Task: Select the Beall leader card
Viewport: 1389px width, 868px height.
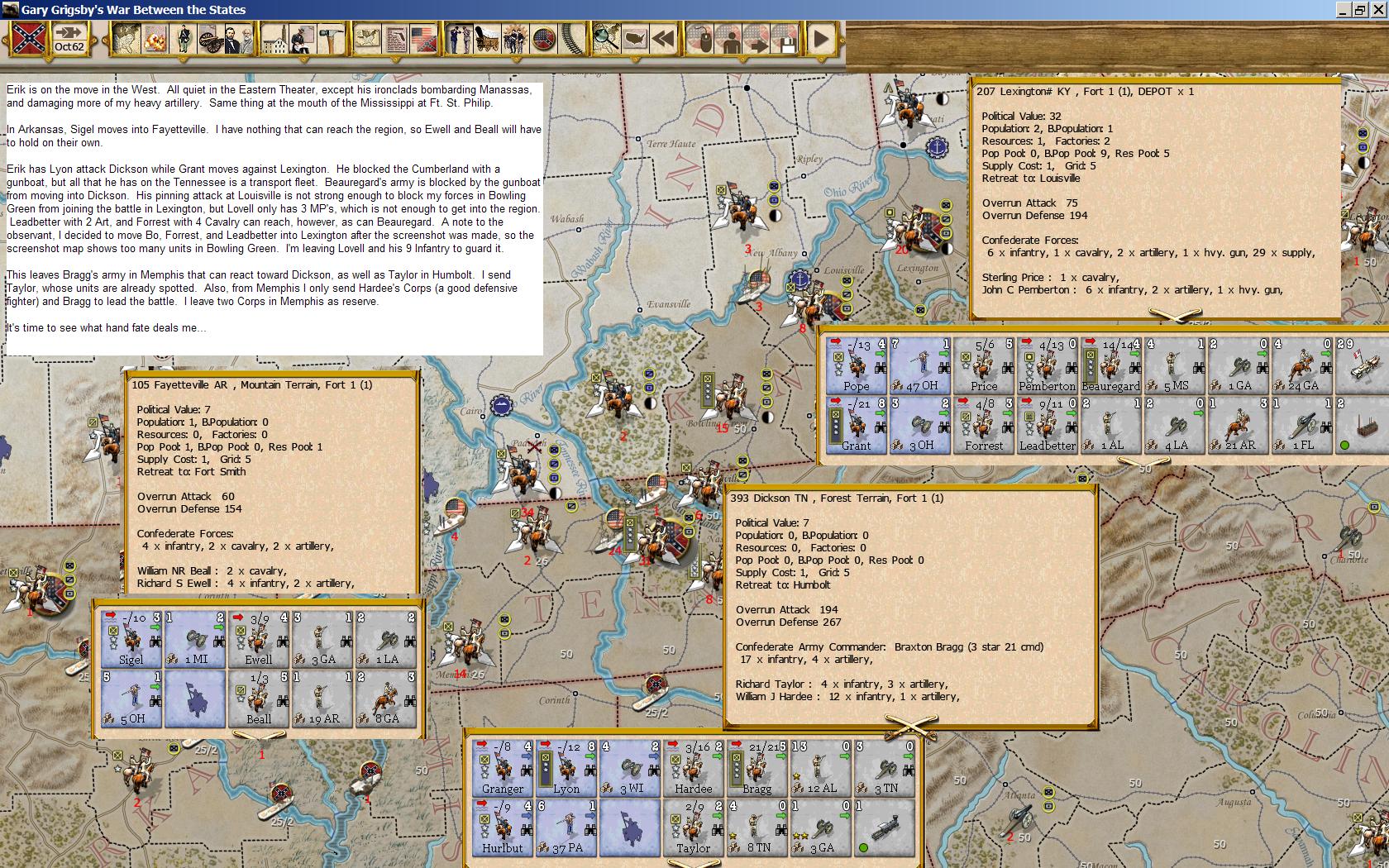Action: point(259,698)
